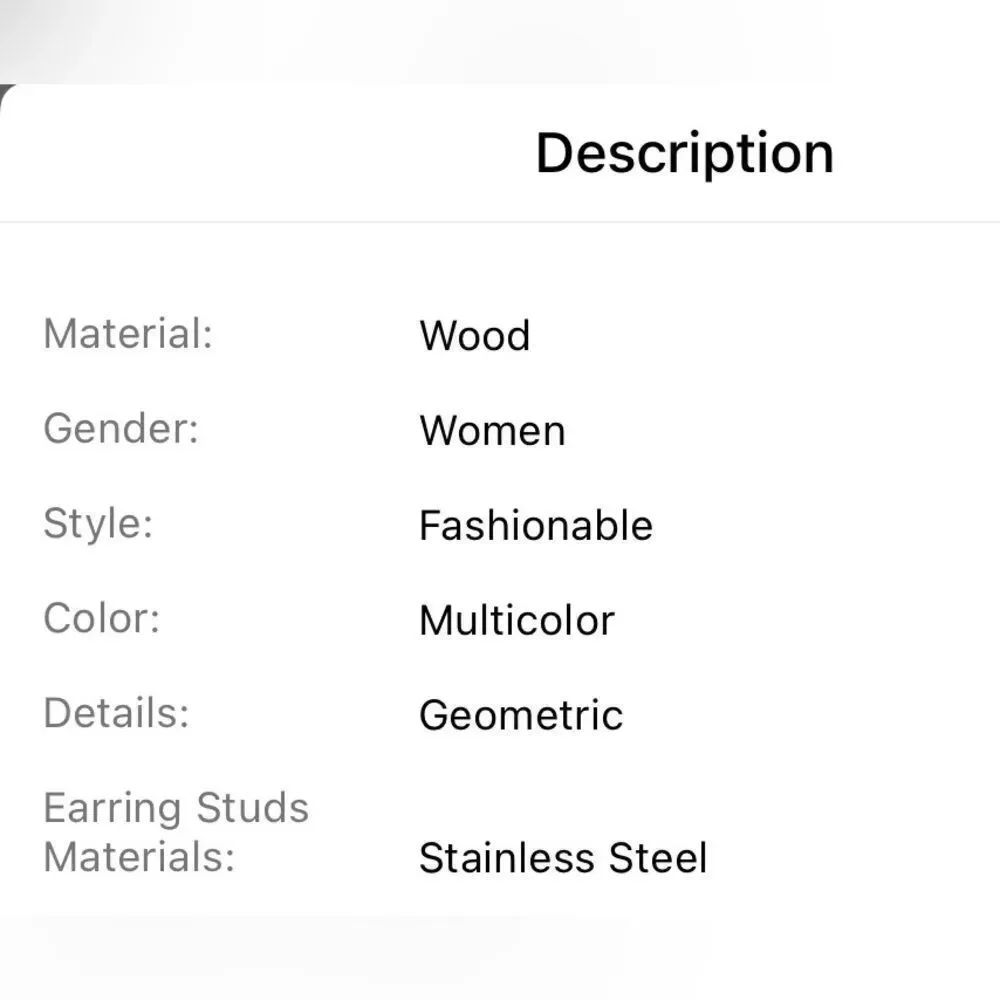Click the Color: label
This screenshot has height=1000, width=1000.
click(x=102, y=618)
